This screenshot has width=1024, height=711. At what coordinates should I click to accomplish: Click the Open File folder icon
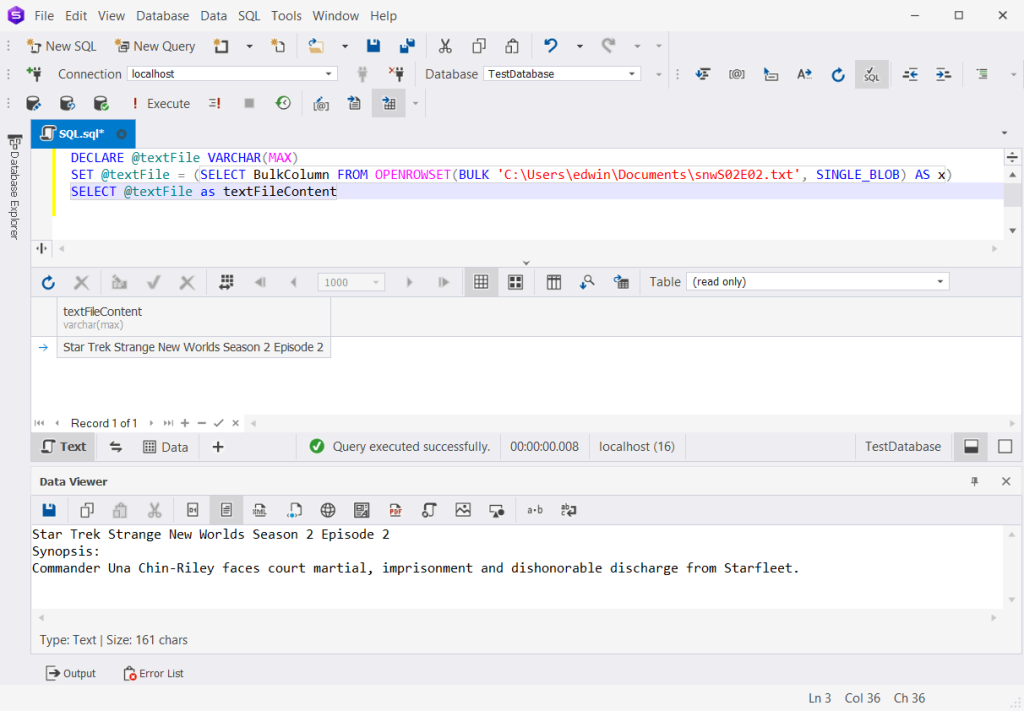(x=316, y=46)
